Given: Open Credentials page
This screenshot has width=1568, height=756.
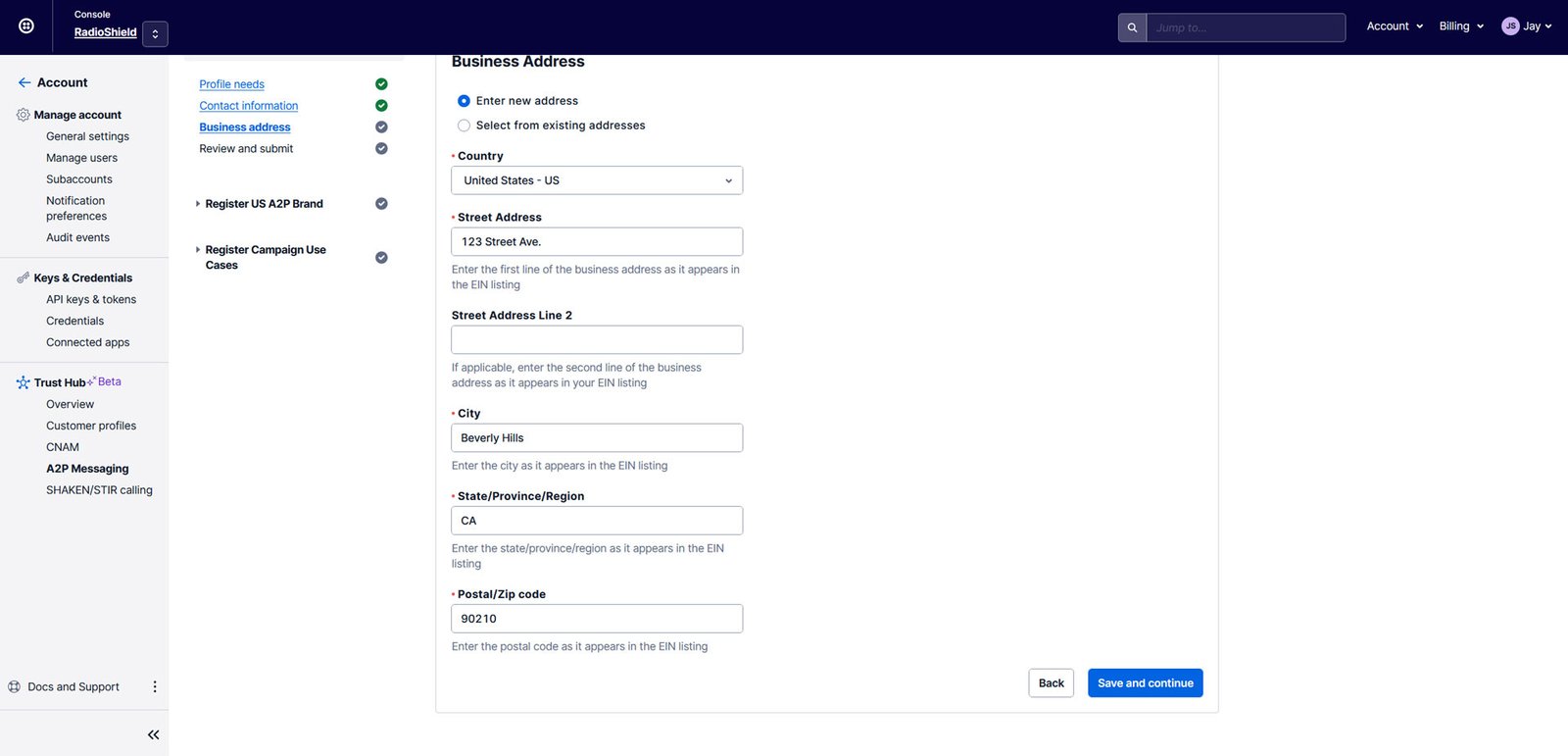Looking at the screenshot, I should 74,321.
